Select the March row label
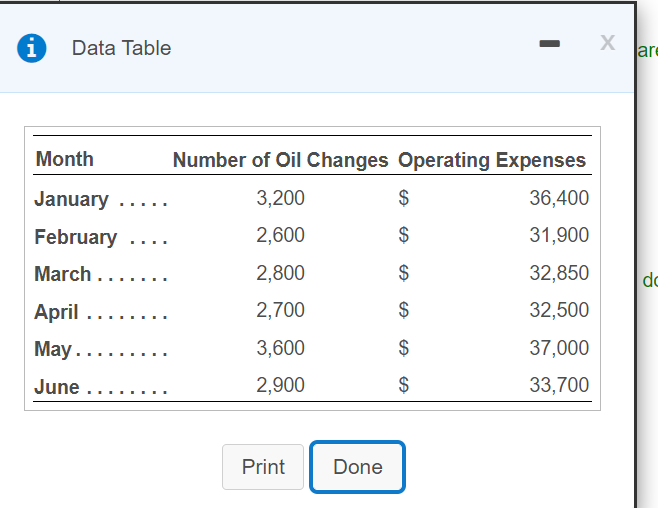The width and height of the screenshot is (658, 508). 63,274
